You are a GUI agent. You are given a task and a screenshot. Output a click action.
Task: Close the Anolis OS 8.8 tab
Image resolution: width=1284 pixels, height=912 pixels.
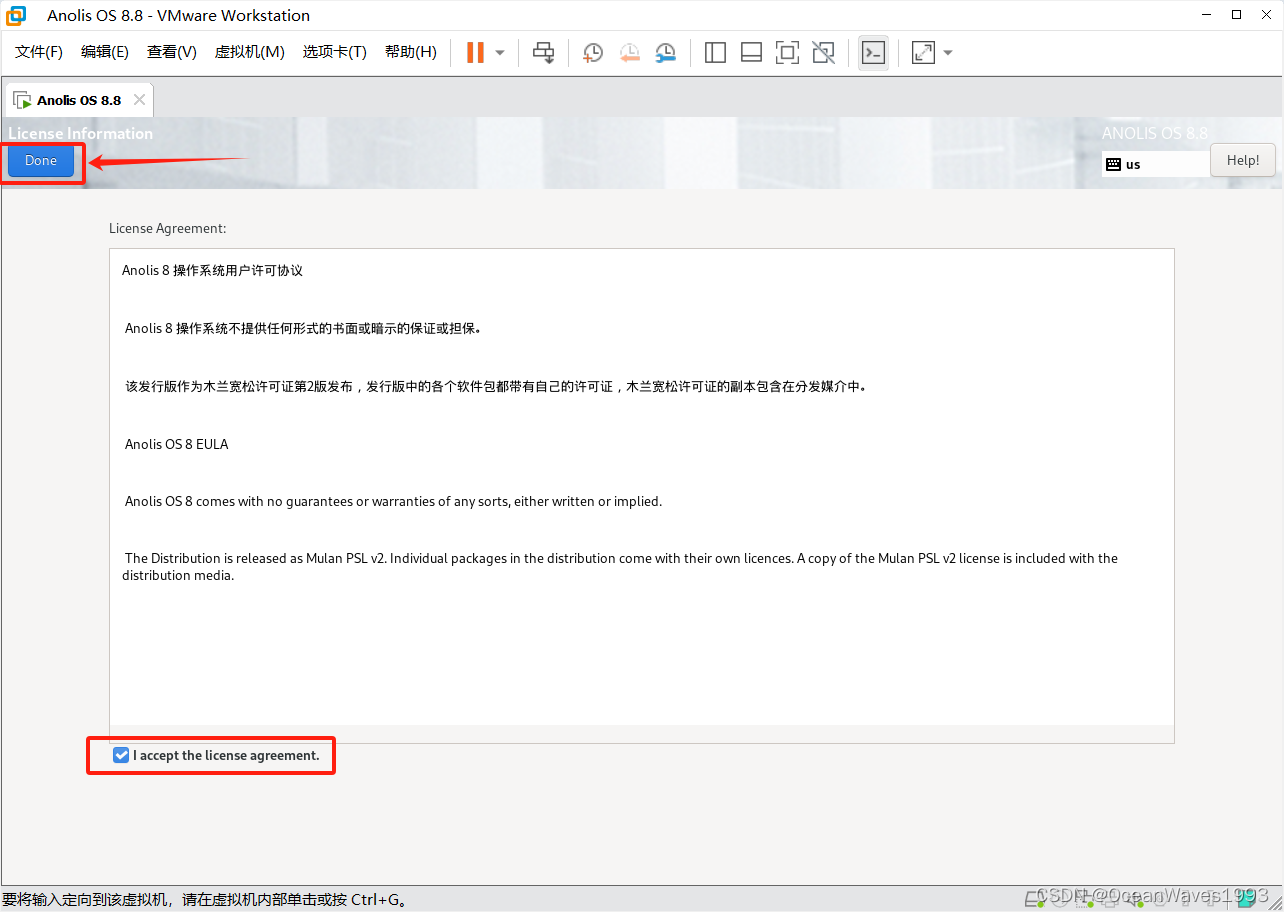pyautogui.click(x=140, y=100)
